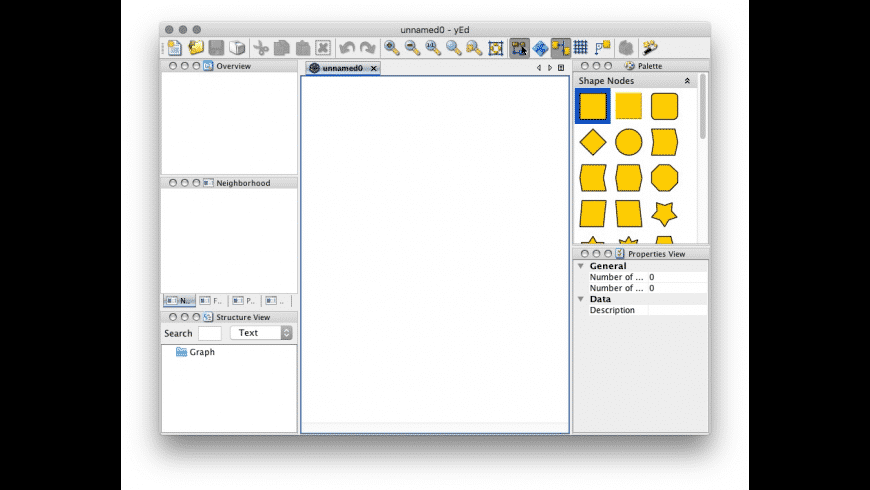The image size is (870, 490).
Task: Toggle the highlighted selection mode icon
Action: [x=519, y=48]
